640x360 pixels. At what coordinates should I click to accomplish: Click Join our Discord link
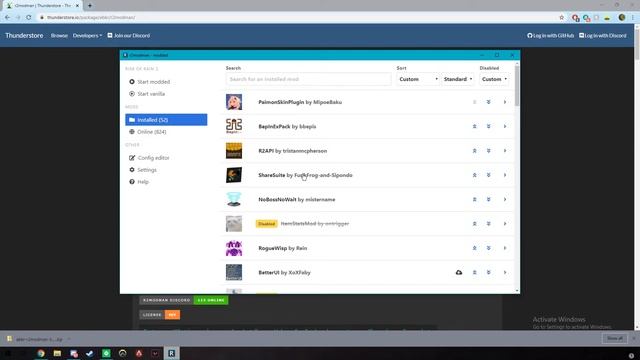click(x=129, y=36)
